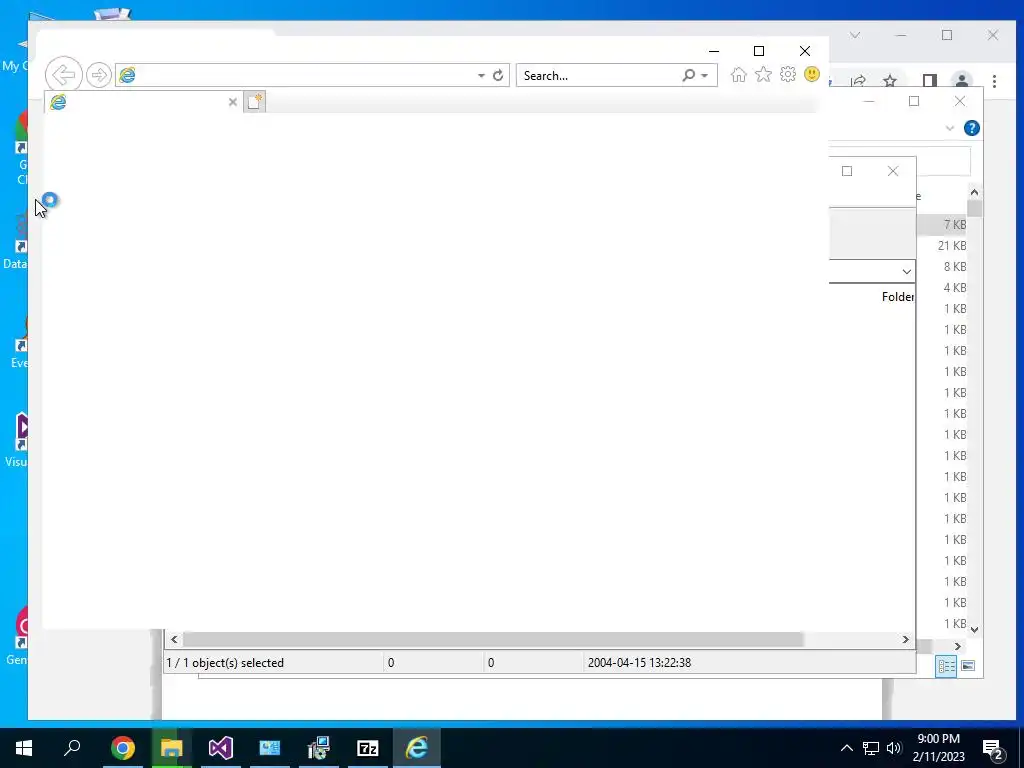
Task: Sort by the Folders column header
Action: (x=897, y=296)
